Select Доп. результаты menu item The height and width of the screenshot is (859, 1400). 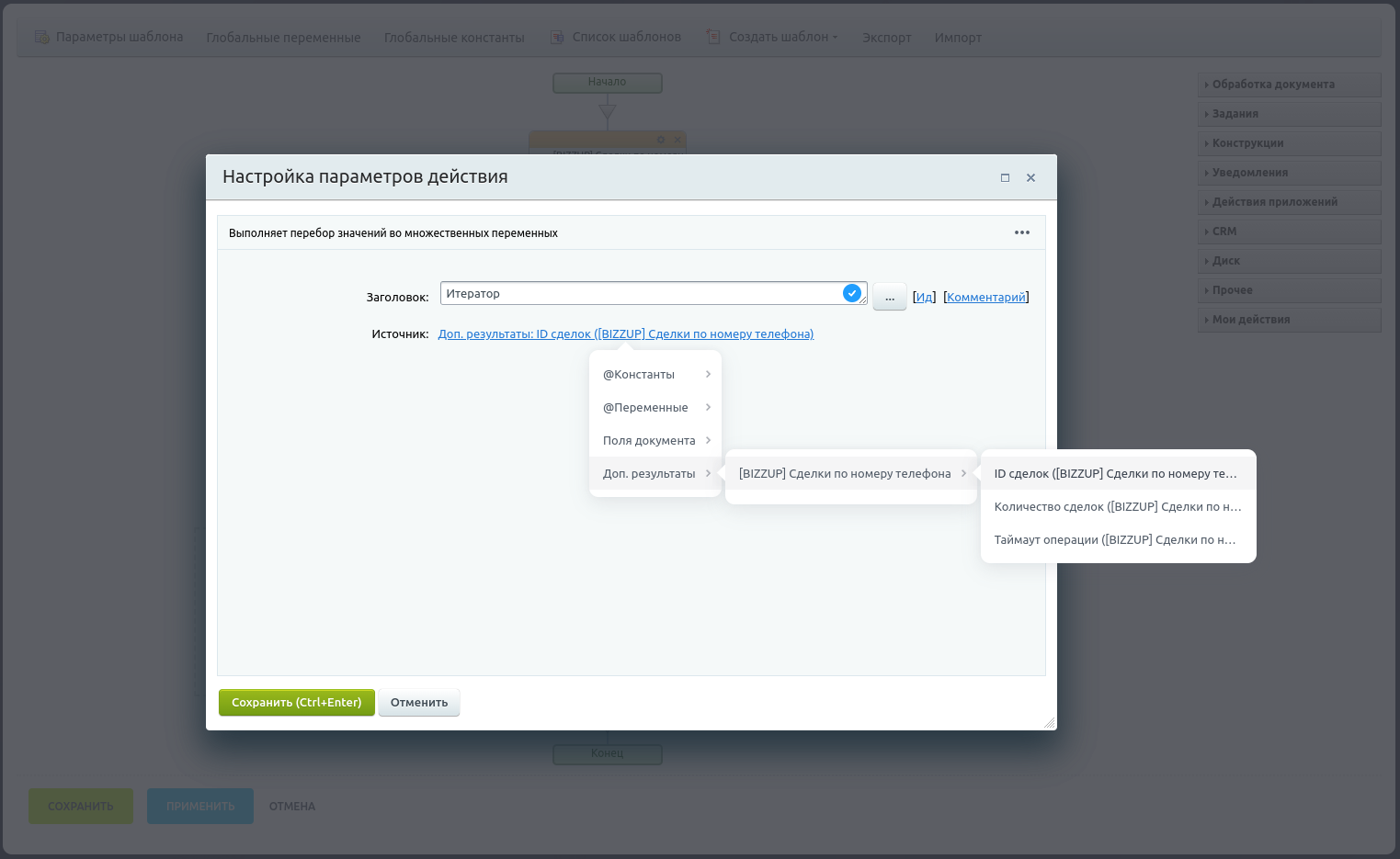[655, 474]
